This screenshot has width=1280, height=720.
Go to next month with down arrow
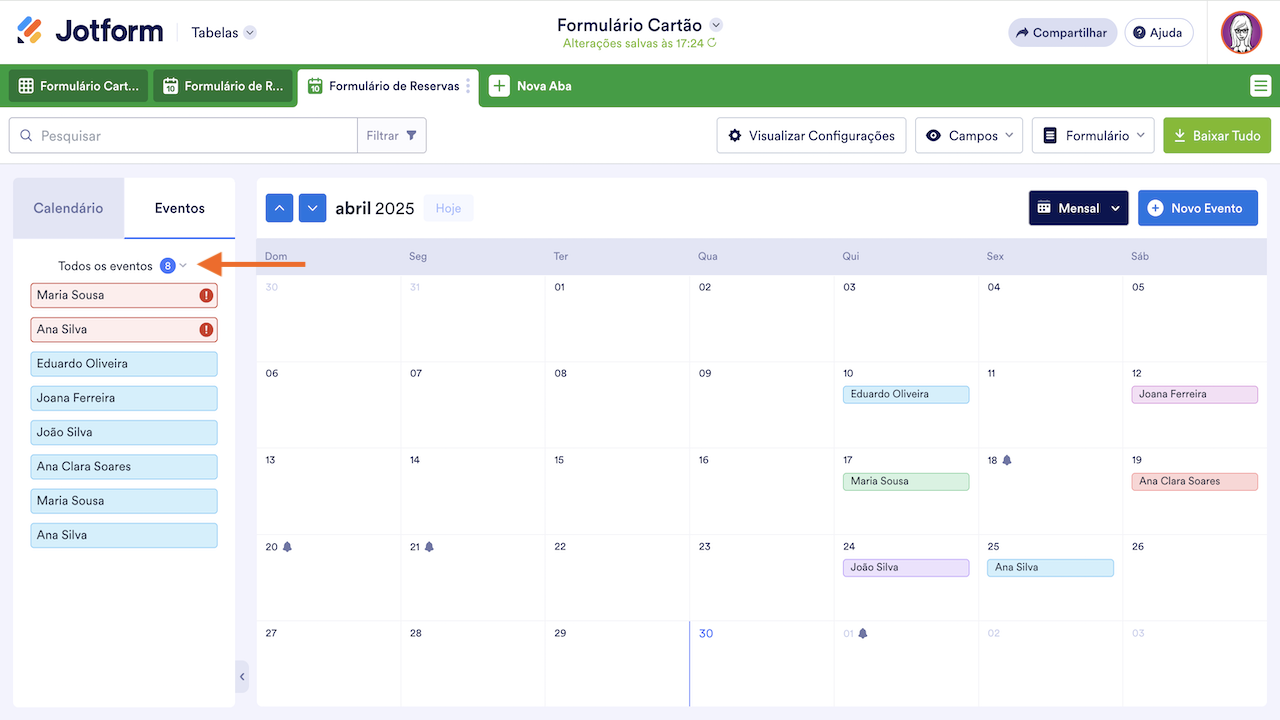click(x=313, y=208)
